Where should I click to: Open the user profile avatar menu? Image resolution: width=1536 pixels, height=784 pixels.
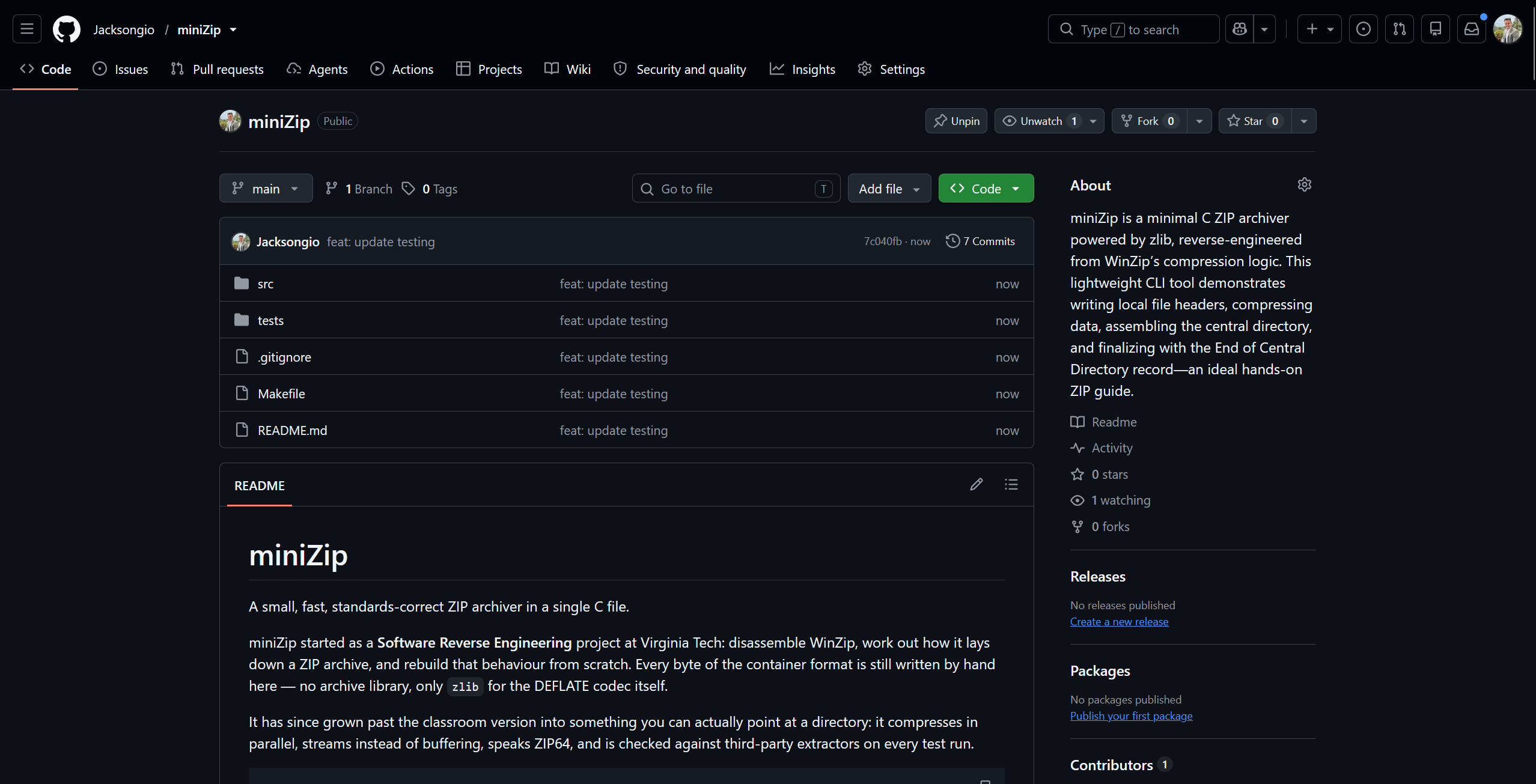(x=1507, y=29)
